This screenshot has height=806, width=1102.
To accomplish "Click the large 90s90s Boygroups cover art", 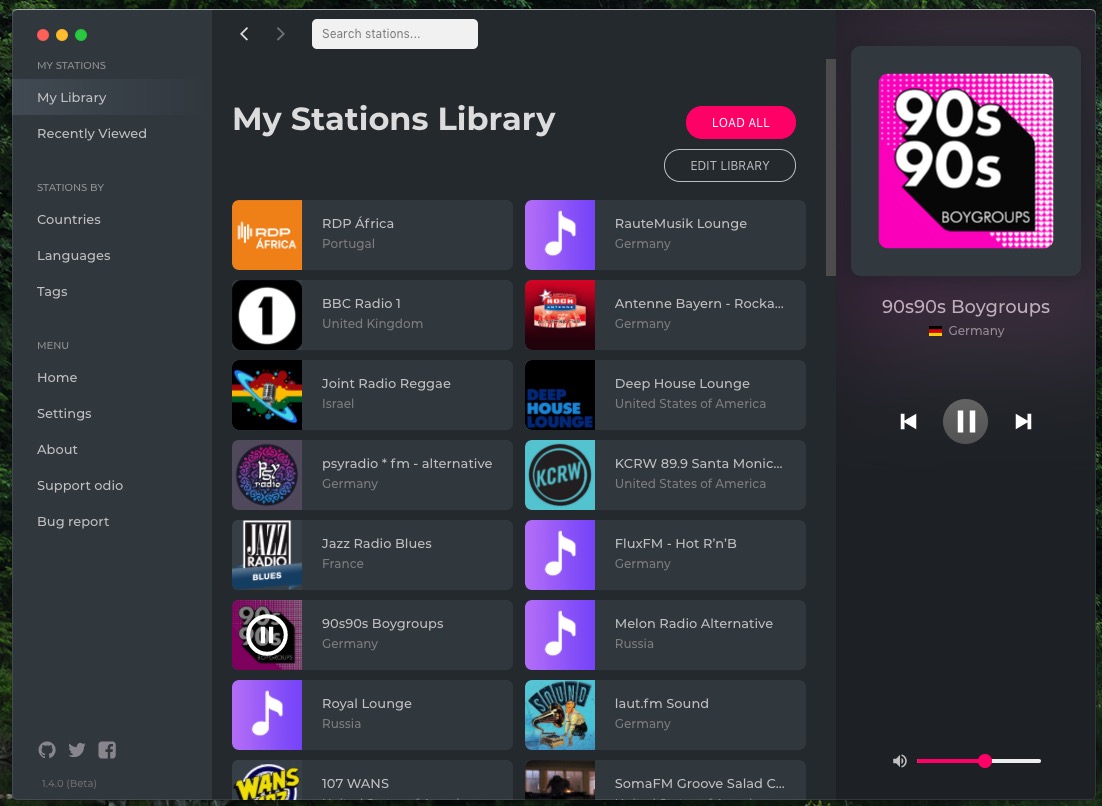I will [x=966, y=161].
